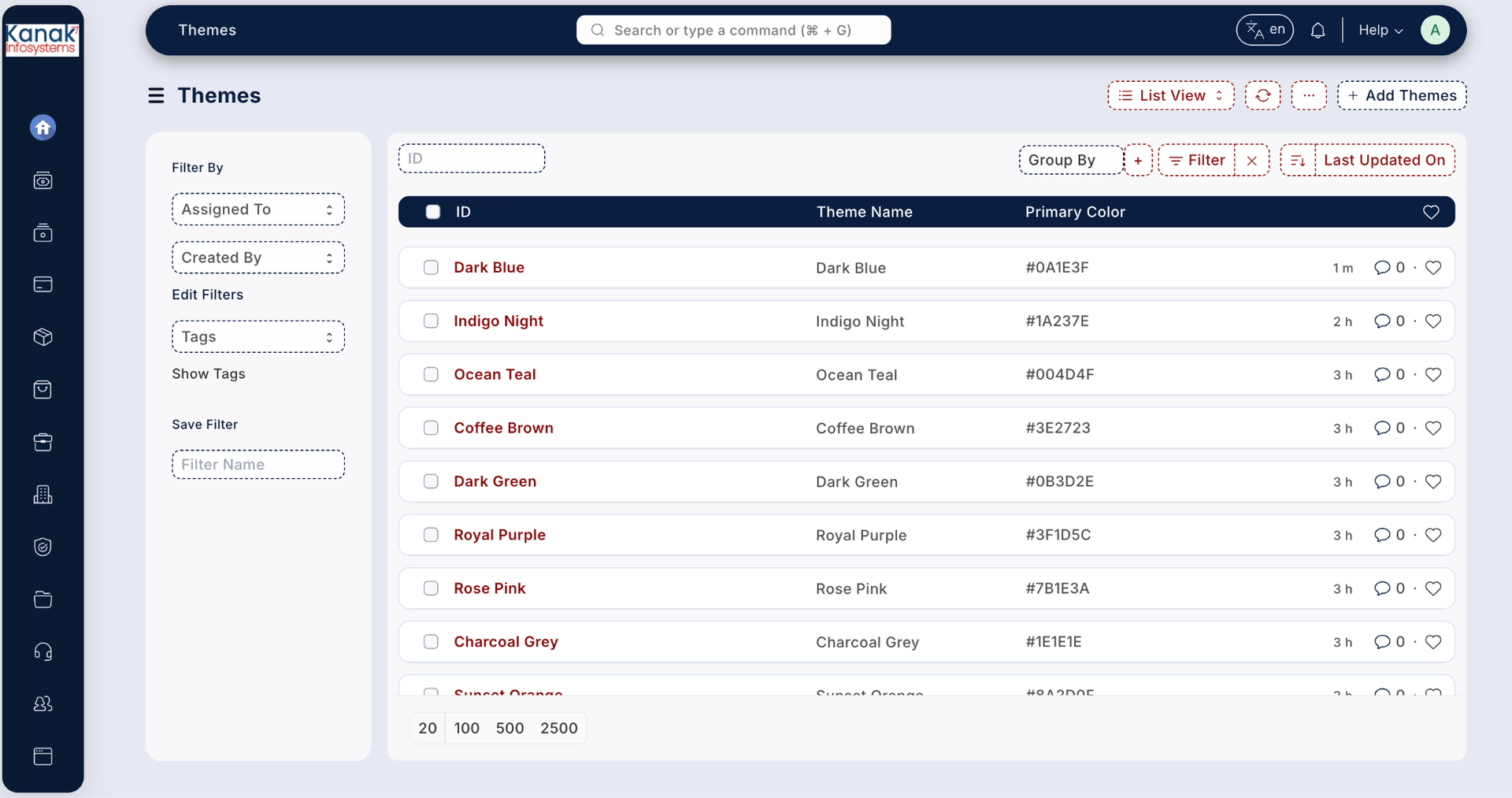The image size is (1512, 798).
Task: Clear filters with the X icon
Action: click(1251, 160)
